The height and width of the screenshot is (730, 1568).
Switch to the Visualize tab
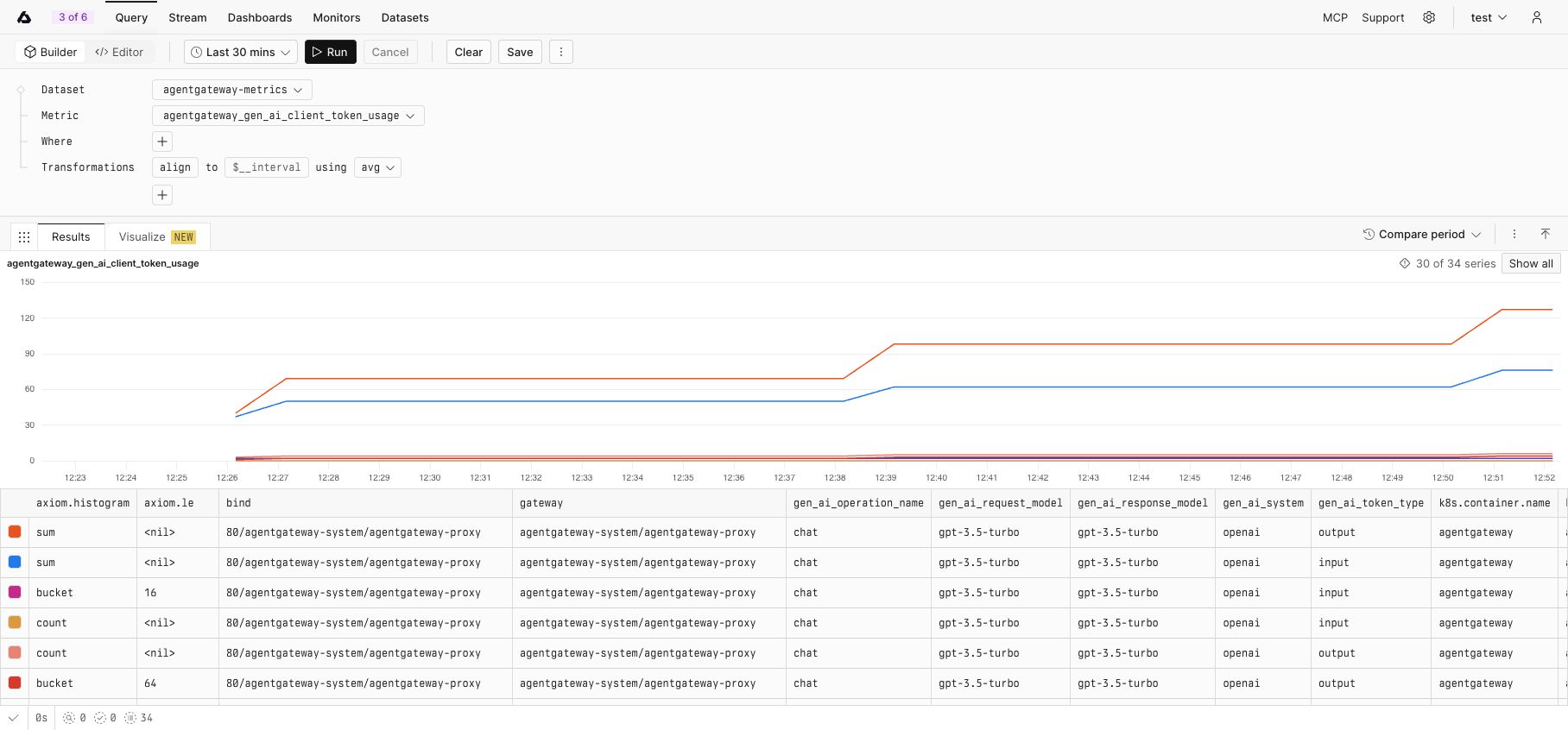point(157,237)
